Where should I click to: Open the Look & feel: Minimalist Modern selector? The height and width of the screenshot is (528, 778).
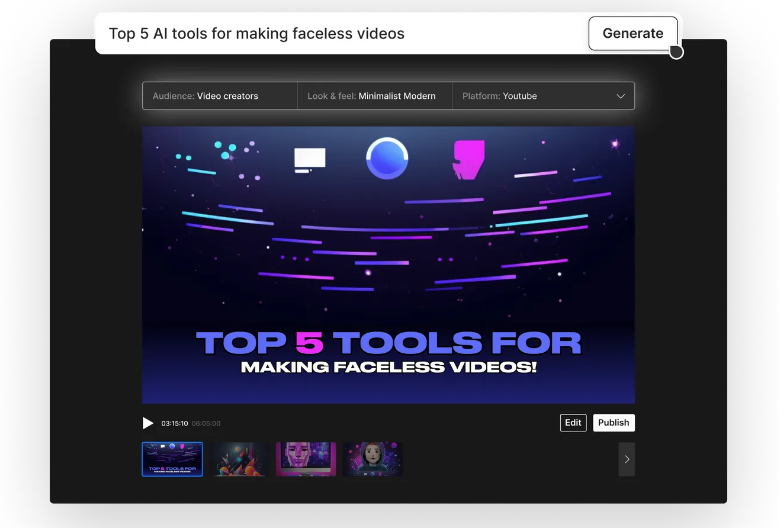point(375,96)
